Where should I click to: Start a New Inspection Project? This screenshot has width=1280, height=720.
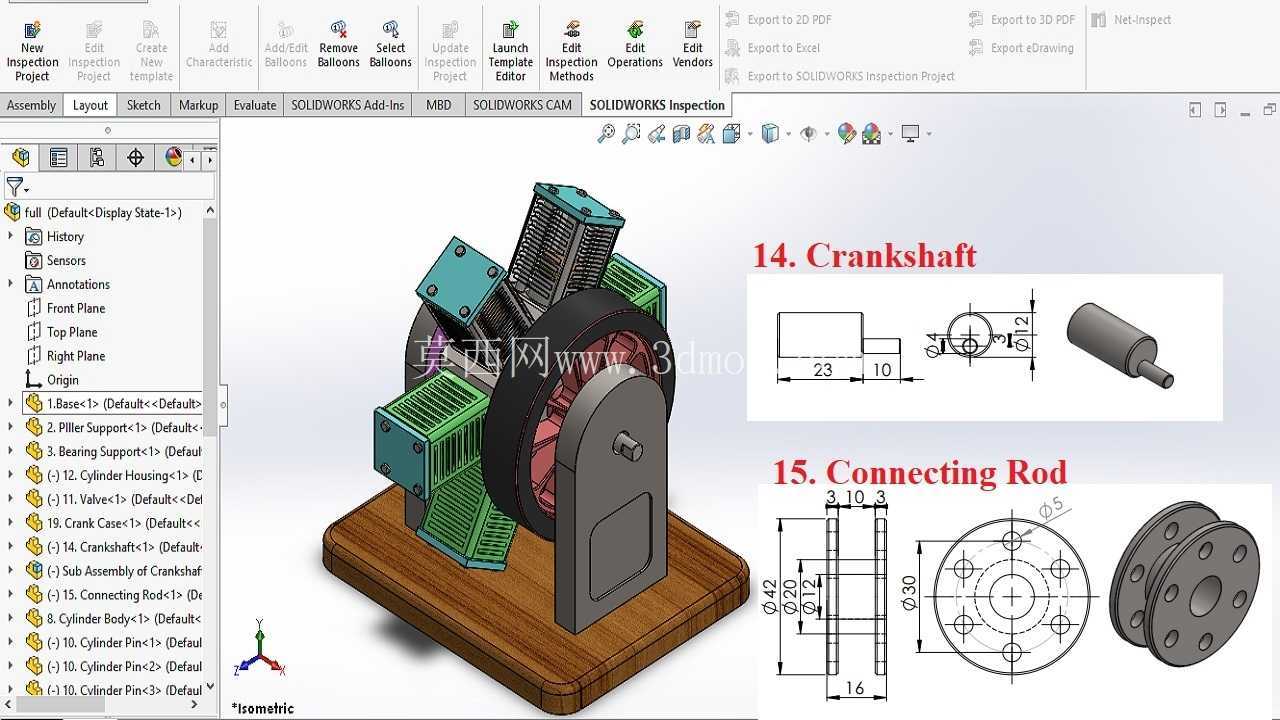(32, 49)
